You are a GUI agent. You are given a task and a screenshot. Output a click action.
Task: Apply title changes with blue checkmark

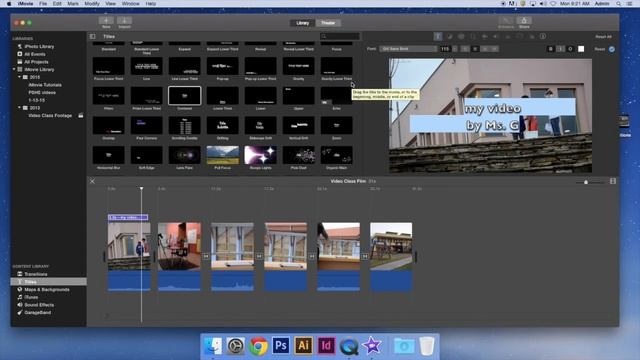[x=611, y=49]
